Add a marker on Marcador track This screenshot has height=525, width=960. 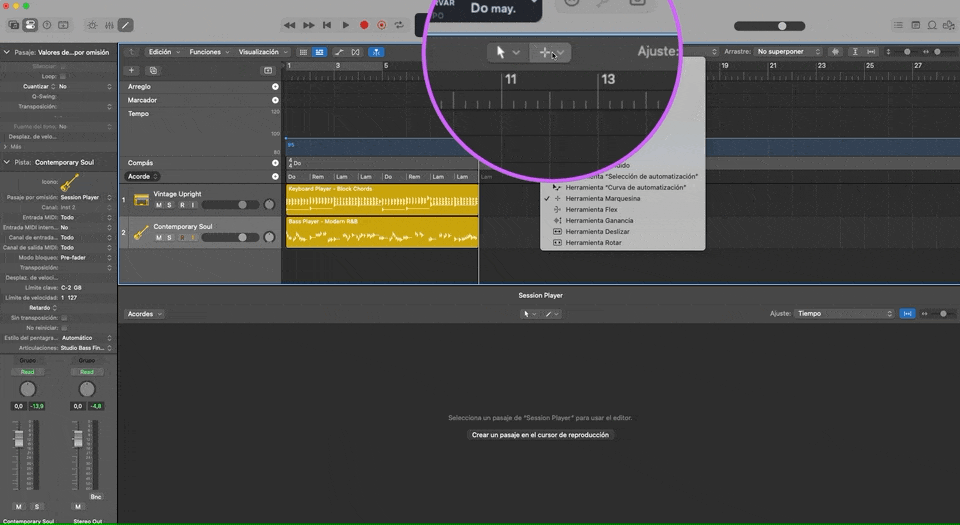275,100
